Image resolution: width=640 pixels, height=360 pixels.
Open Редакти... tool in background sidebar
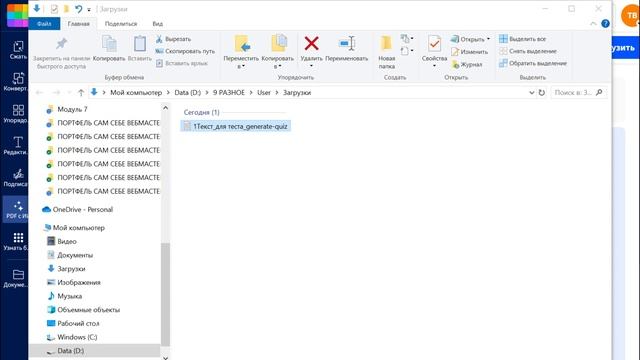click(16, 146)
